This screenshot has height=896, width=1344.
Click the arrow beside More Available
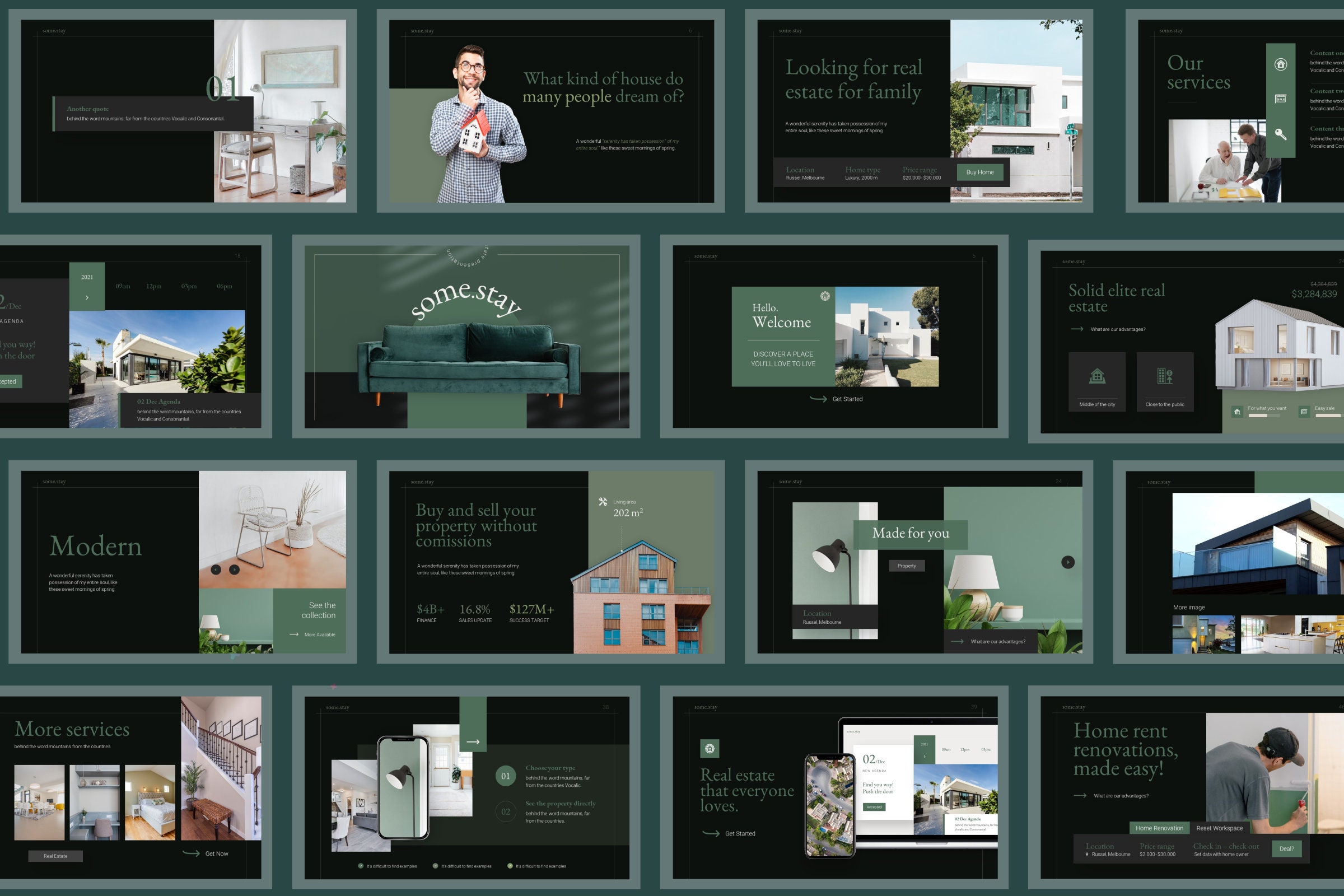[x=295, y=634]
